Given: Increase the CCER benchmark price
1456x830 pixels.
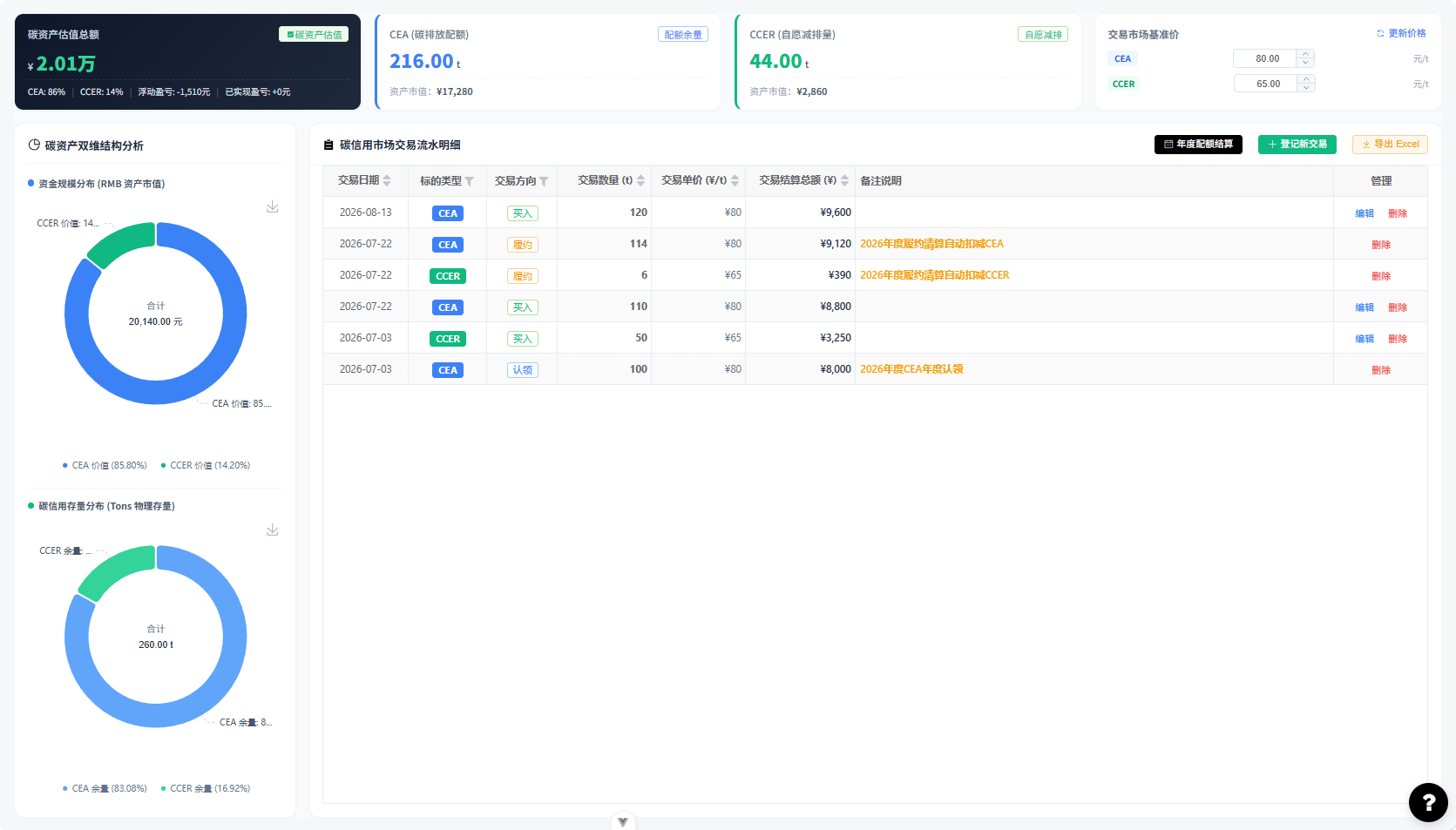Looking at the screenshot, I should click(1306, 79).
